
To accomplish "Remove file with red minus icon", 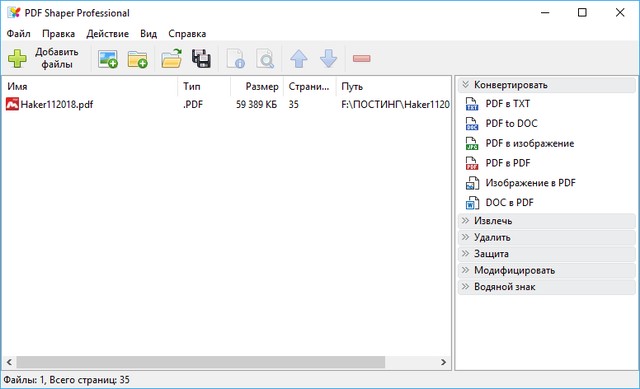I will pyautogui.click(x=362, y=58).
